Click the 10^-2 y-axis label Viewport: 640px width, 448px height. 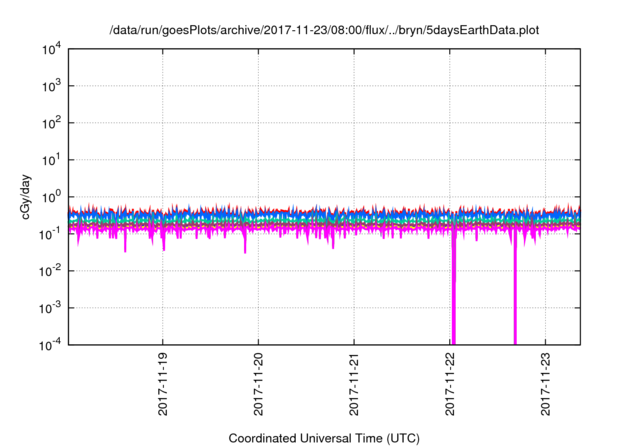50,271
